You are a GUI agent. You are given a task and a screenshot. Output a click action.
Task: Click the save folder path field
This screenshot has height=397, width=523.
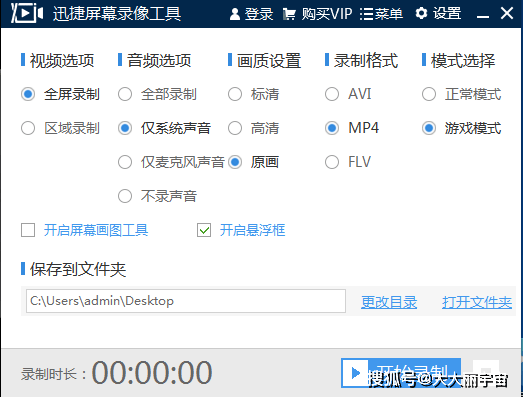coord(186,301)
